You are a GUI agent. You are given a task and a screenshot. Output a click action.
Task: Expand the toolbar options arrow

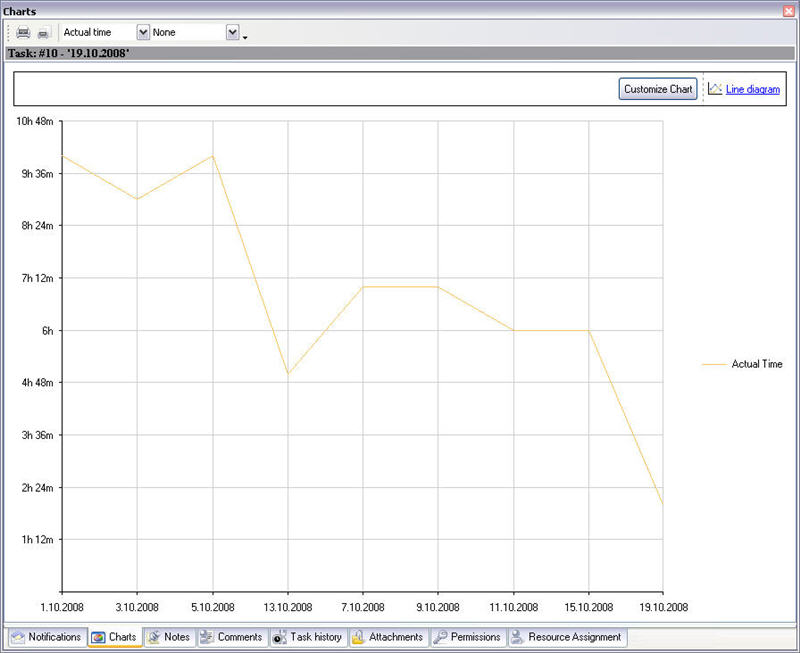pyautogui.click(x=245, y=37)
